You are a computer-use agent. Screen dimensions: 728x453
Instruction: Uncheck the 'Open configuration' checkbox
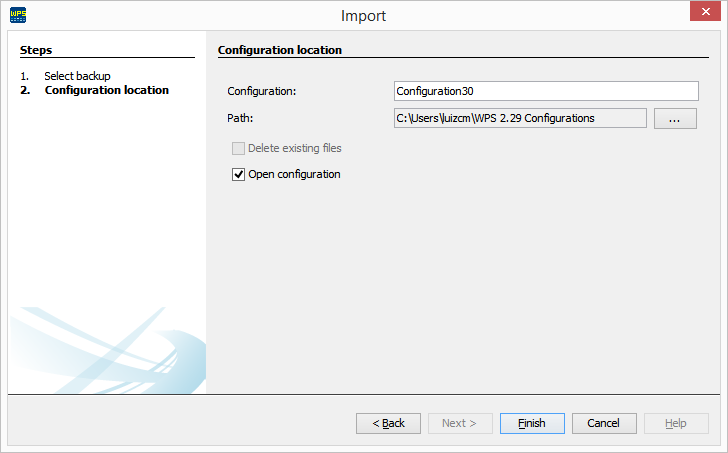click(238, 174)
